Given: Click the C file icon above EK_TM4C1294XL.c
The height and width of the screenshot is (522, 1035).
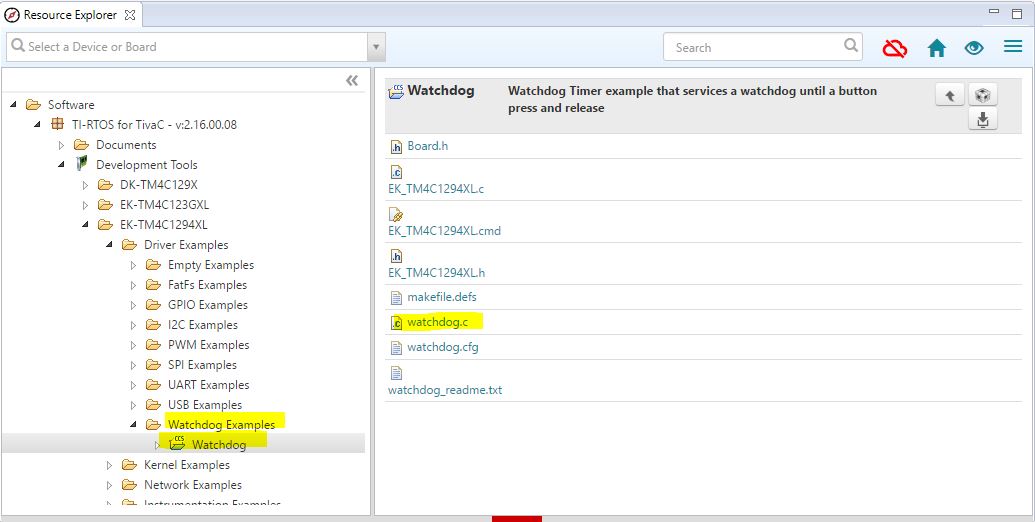Looking at the screenshot, I should point(396,173).
